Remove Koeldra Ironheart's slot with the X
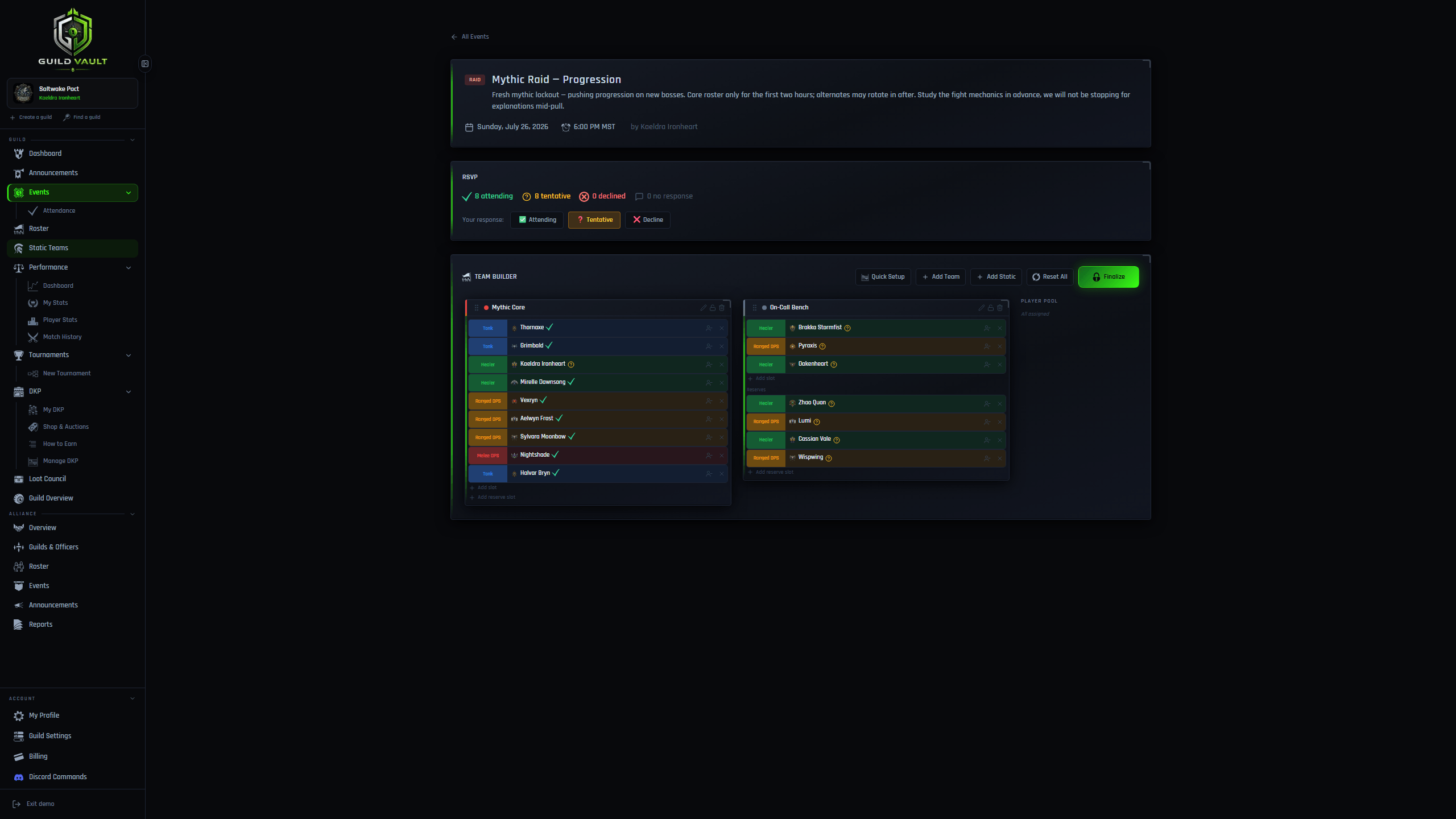1456x819 pixels. click(x=722, y=365)
